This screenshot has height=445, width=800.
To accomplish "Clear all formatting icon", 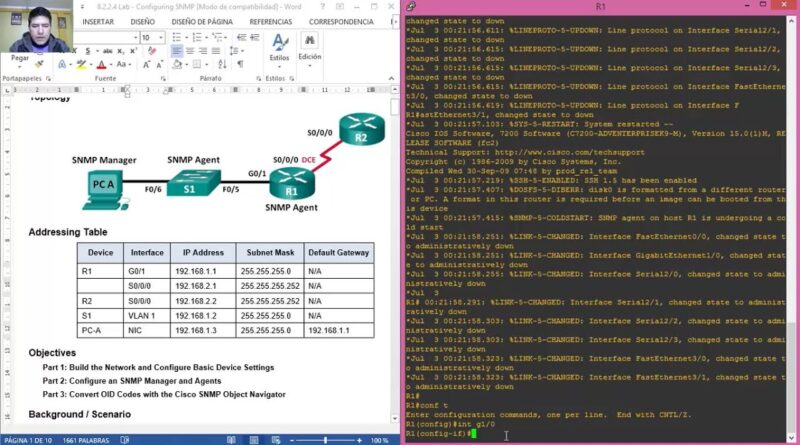I will coord(152,51).
